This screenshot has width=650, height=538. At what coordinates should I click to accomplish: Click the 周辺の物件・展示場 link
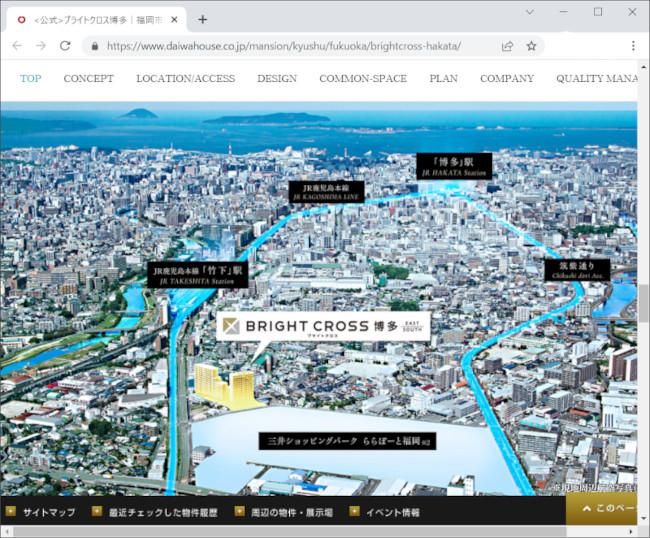[x=292, y=513]
